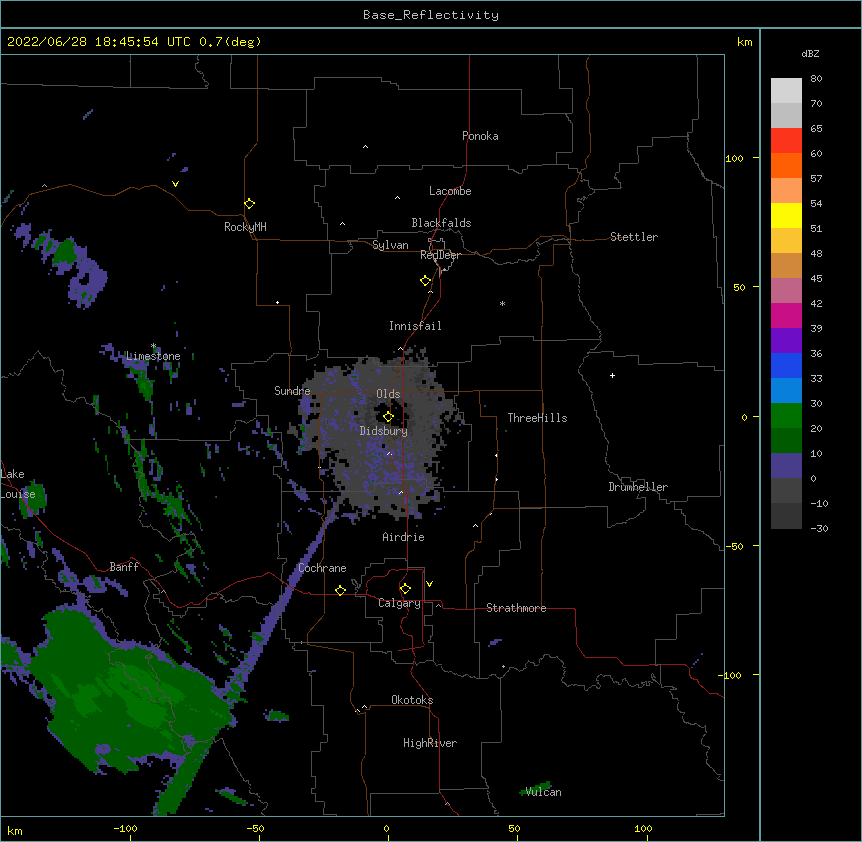Screen dimensions: 862x842
Task: Click the Sylvan town label
Action: (x=390, y=245)
